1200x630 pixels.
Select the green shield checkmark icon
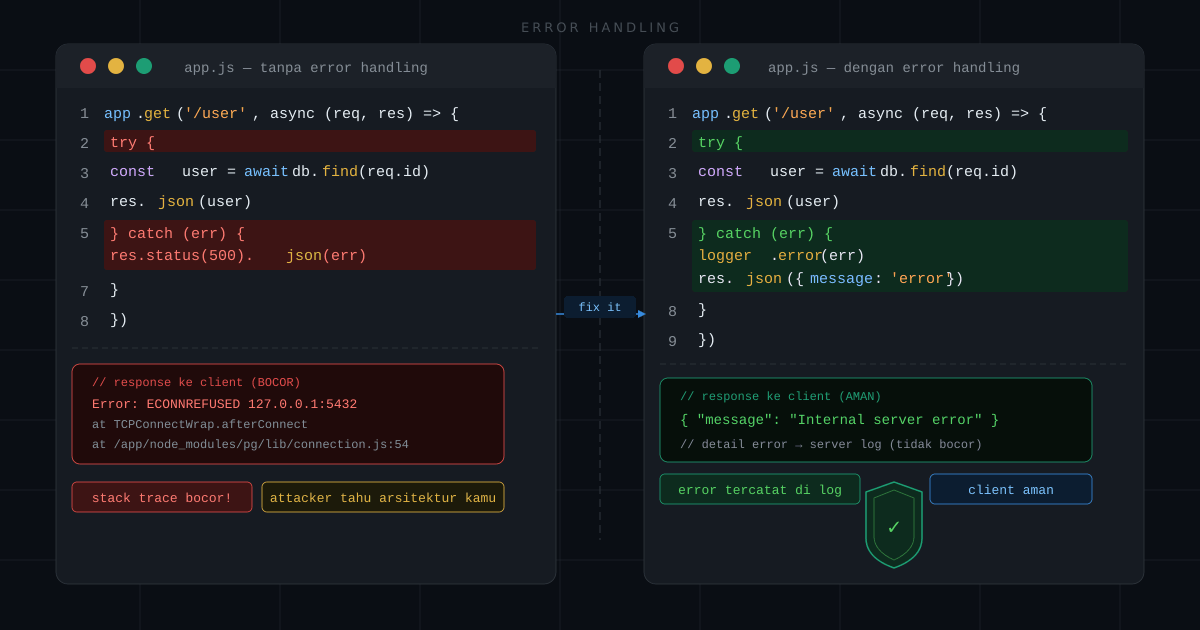[893, 524]
